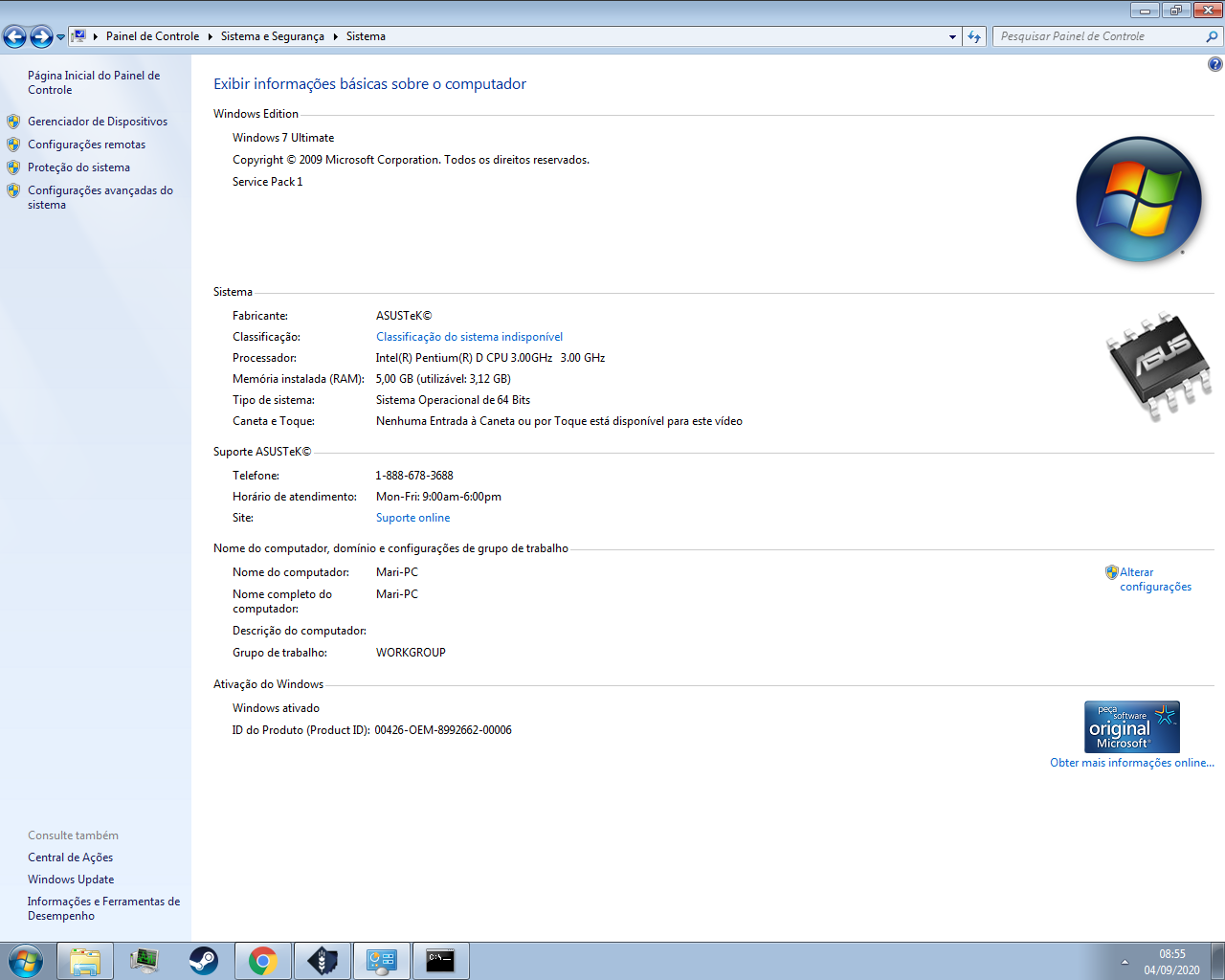The height and width of the screenshot is (980, 1225).
Task: Click Classificação do sistema indisponível link
Action: tap(469, 337)
